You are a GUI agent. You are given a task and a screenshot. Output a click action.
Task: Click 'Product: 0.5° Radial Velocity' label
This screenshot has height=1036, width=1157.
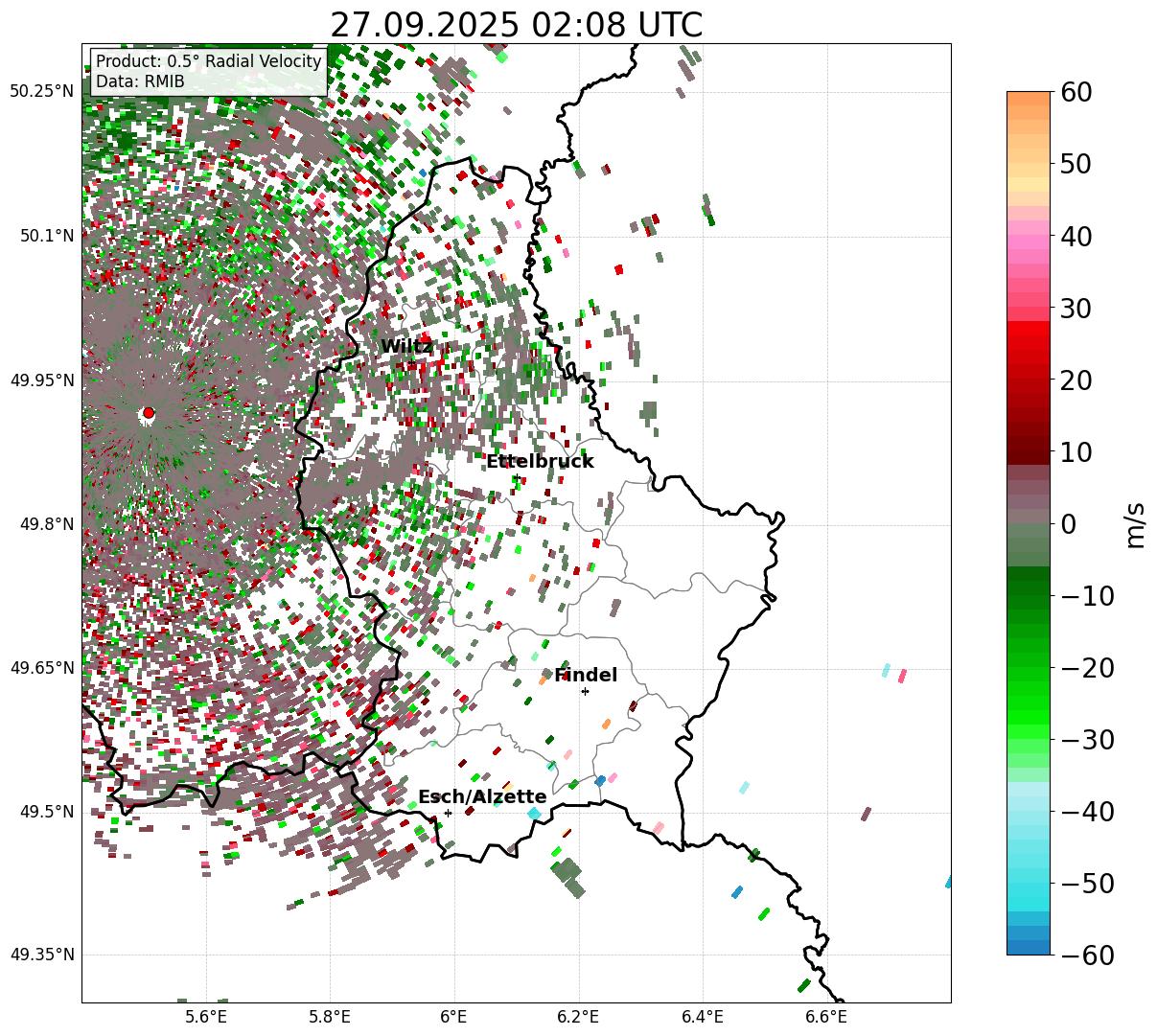pos(209,61)
